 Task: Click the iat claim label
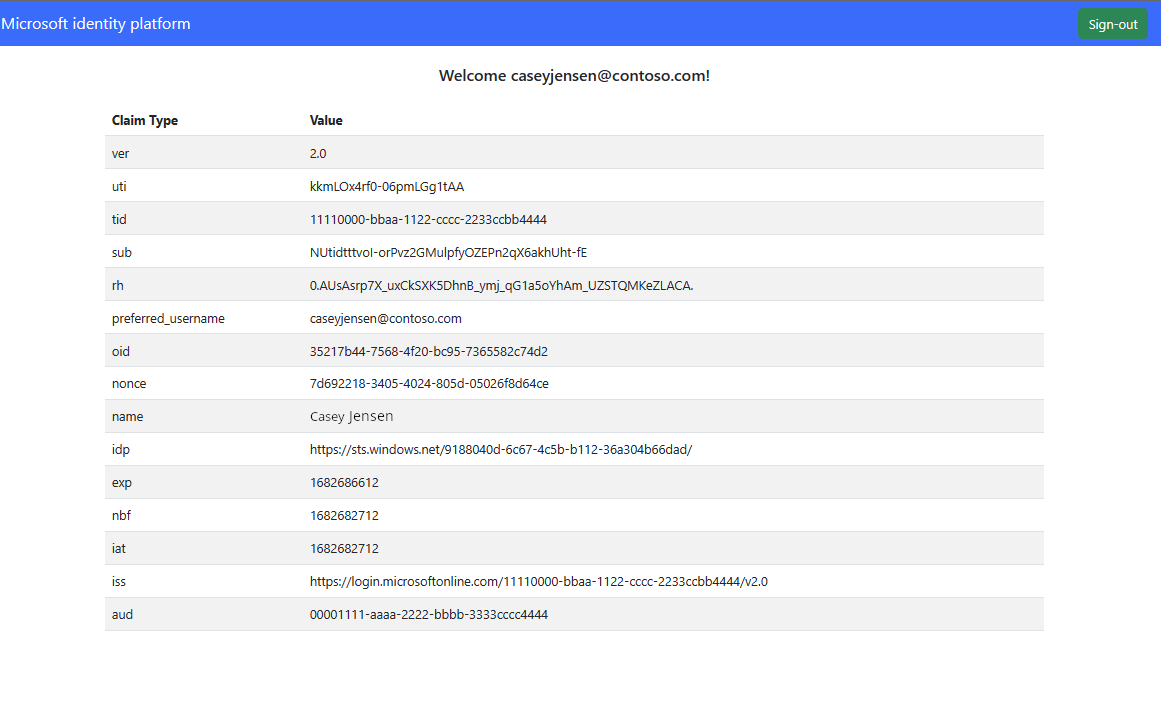click(x=118, y=548)
